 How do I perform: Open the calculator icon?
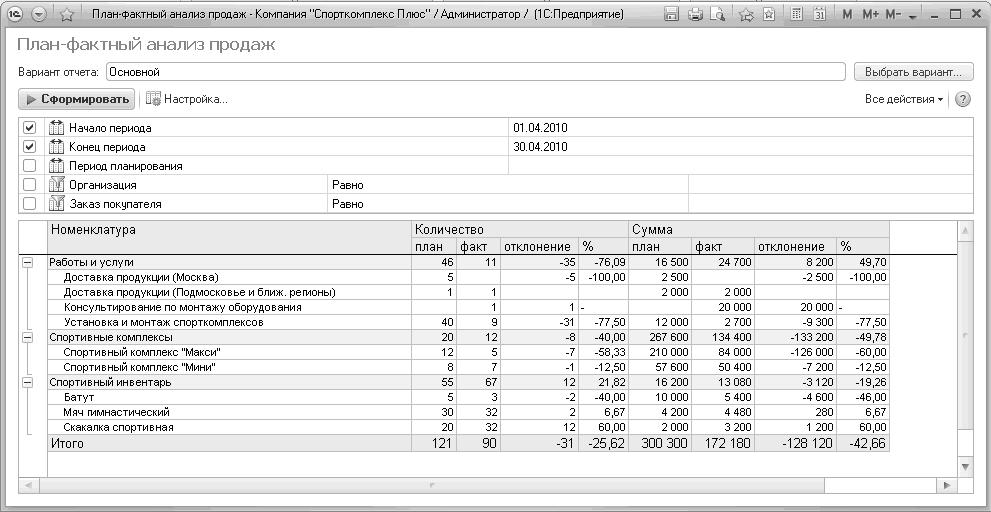click(x=797, y=14)
